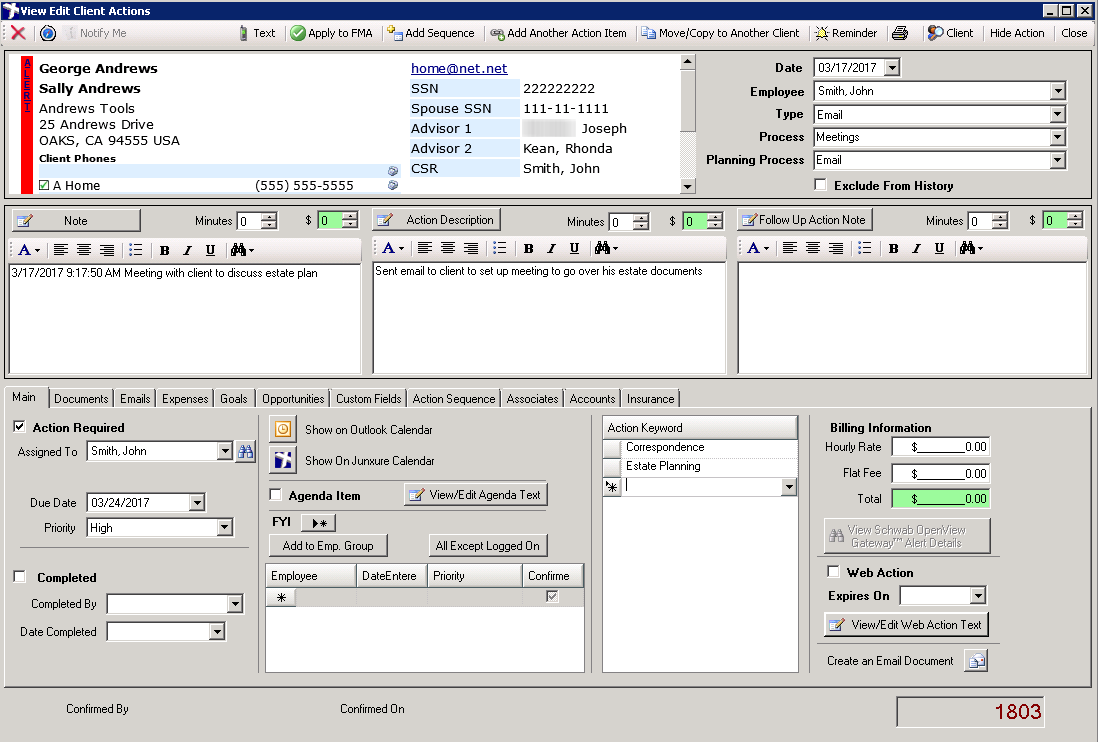This screenshot has width=1098, height=742.
Task: Expand the Planning Process dropdown
Action: 1058,160
